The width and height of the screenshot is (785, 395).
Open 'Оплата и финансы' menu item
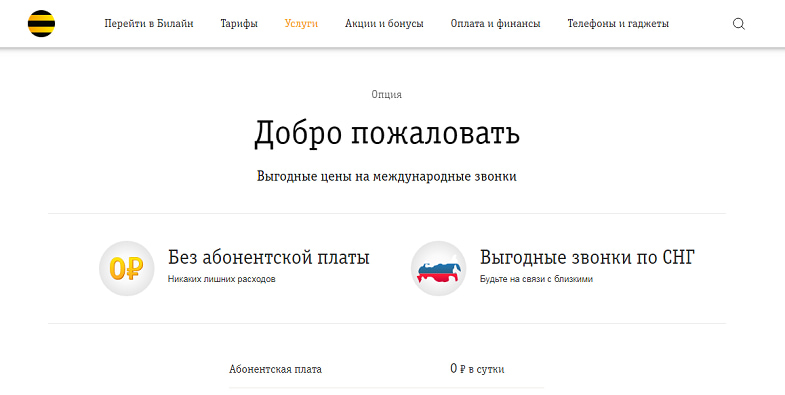tap(496, 24)
